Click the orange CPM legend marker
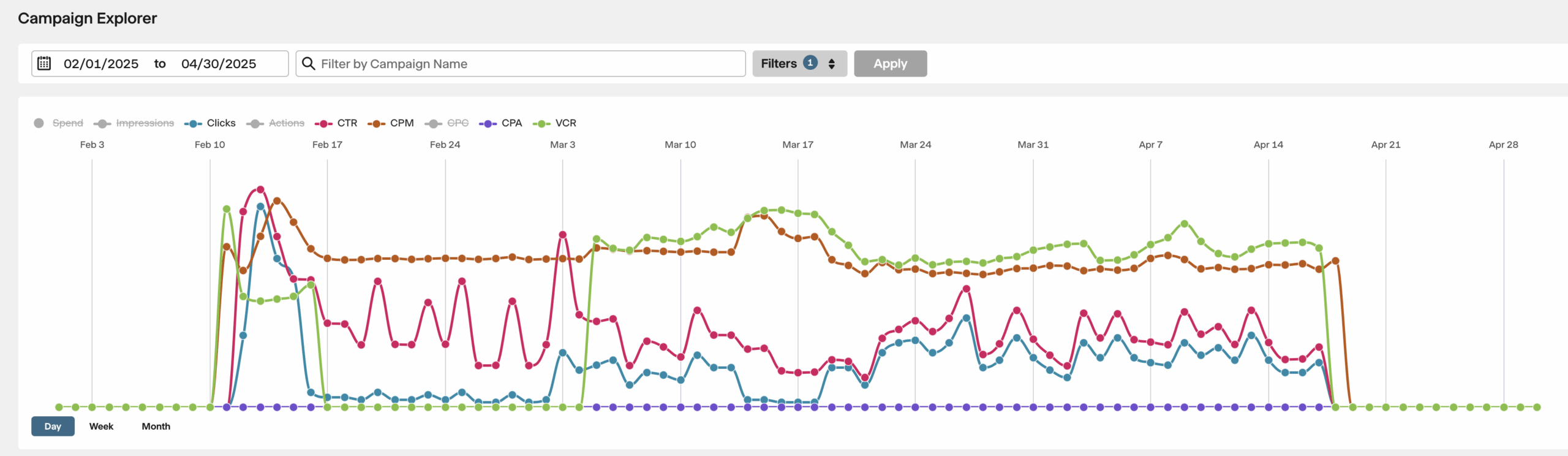 [376, 124]
